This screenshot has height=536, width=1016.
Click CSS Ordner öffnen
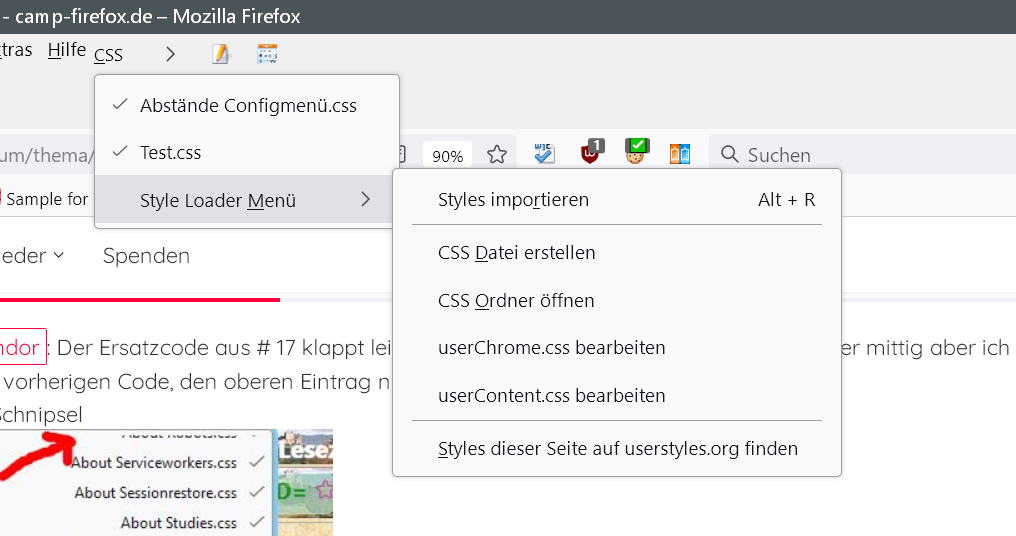(516, 301)
